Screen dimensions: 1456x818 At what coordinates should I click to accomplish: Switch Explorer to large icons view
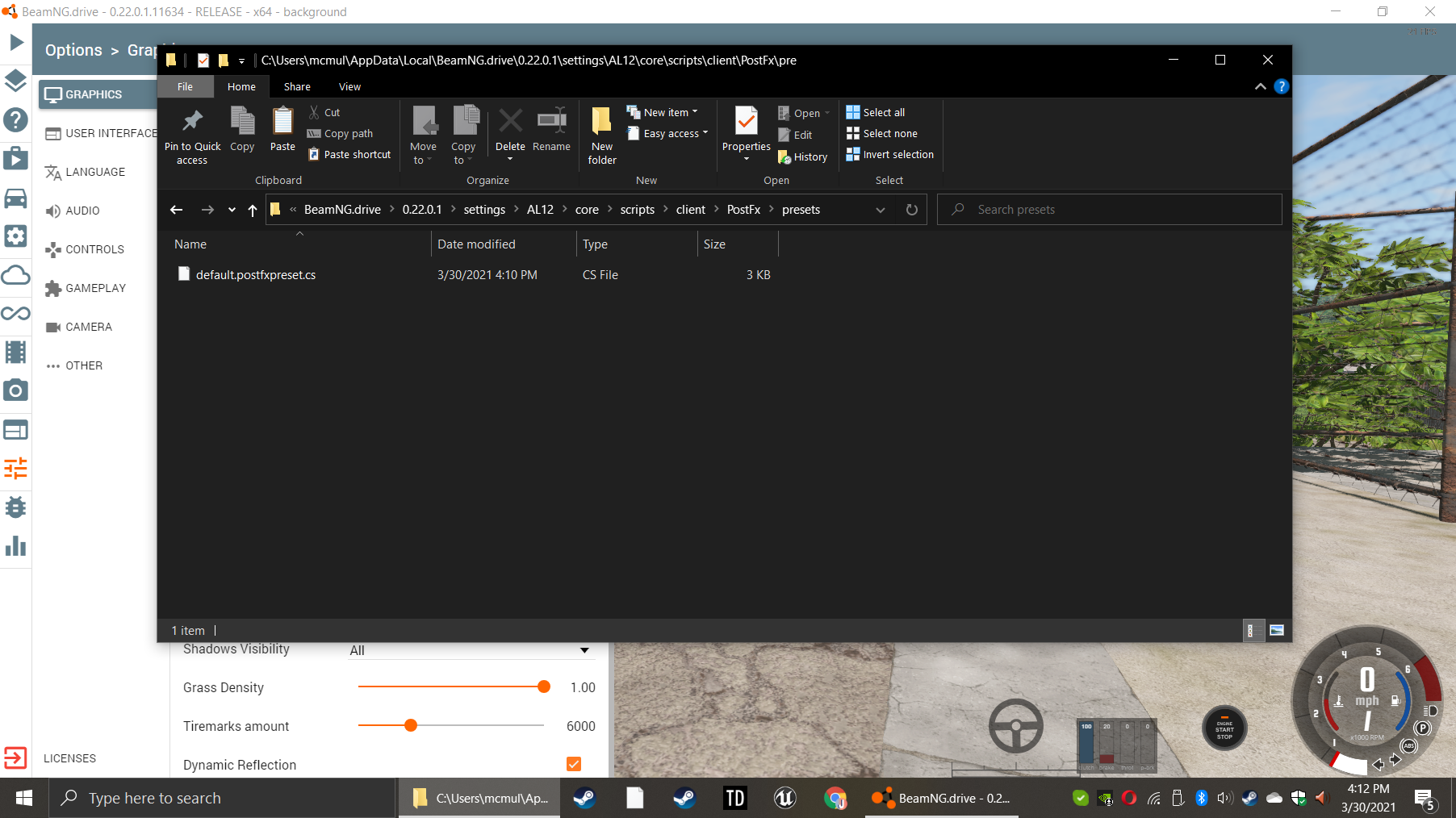(1277, 630)
